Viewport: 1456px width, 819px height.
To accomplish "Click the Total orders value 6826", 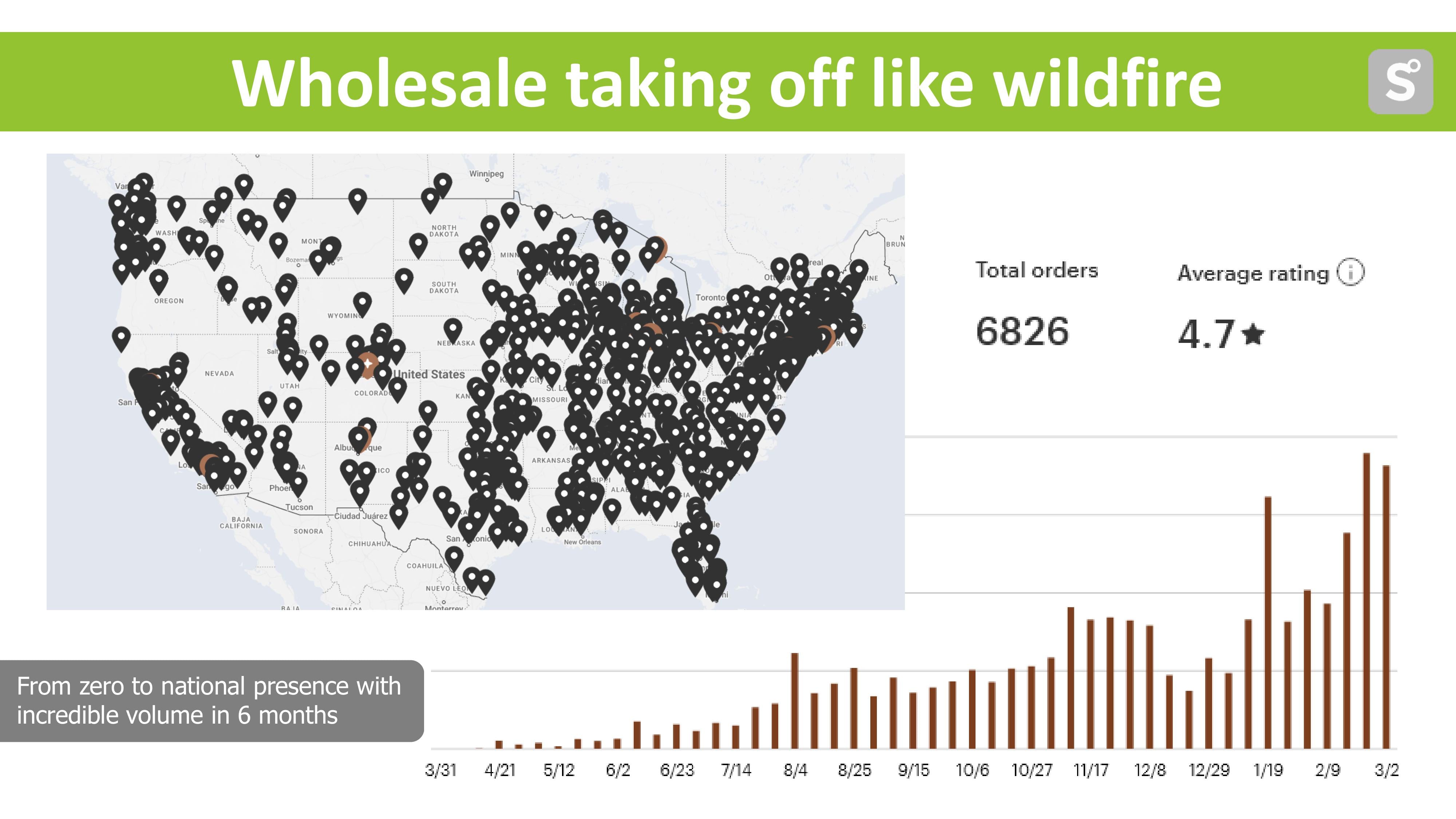I will click(x=1022, y=331).
